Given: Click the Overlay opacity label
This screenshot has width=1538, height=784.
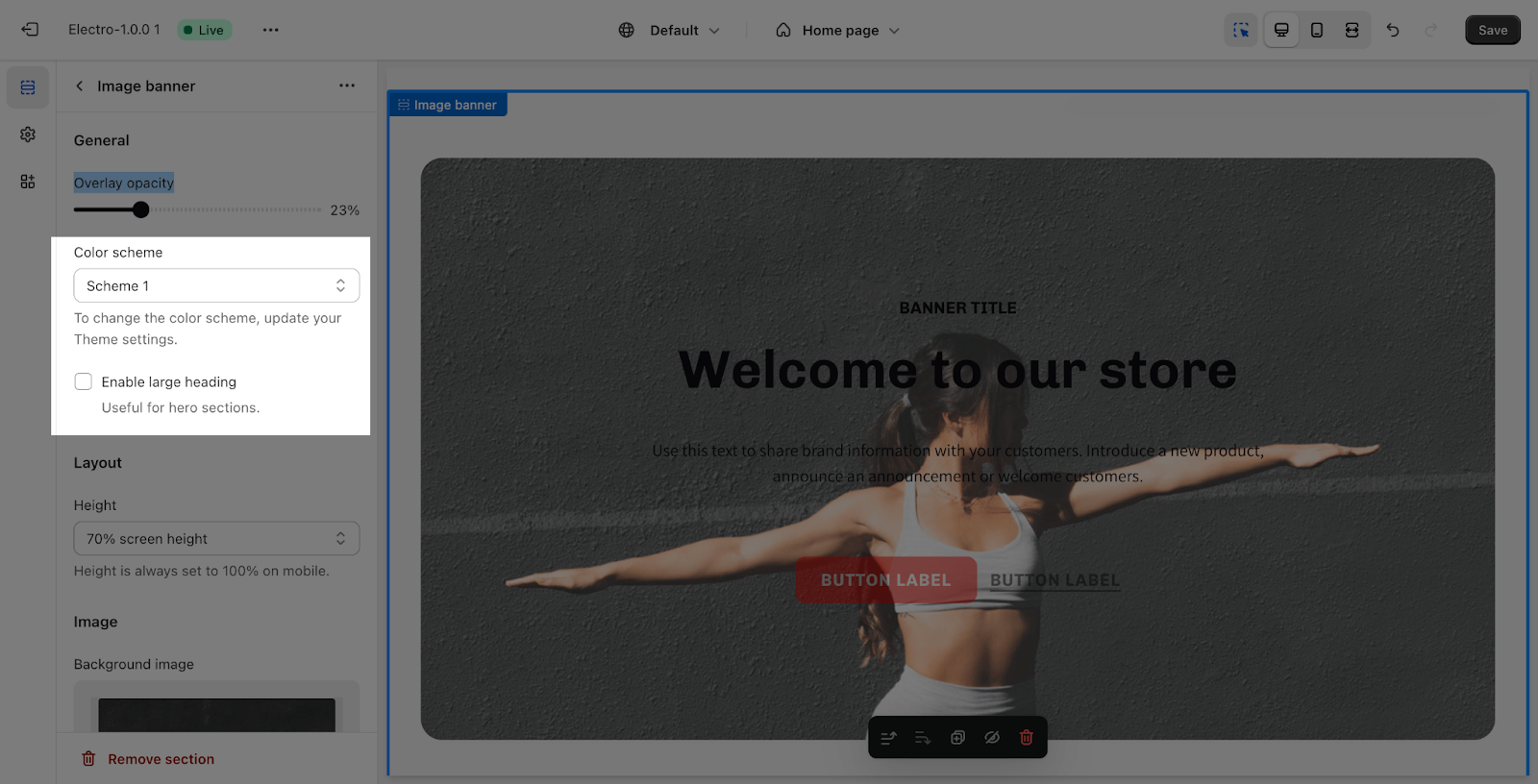Looking at the screenshot, I should [124, 183].
